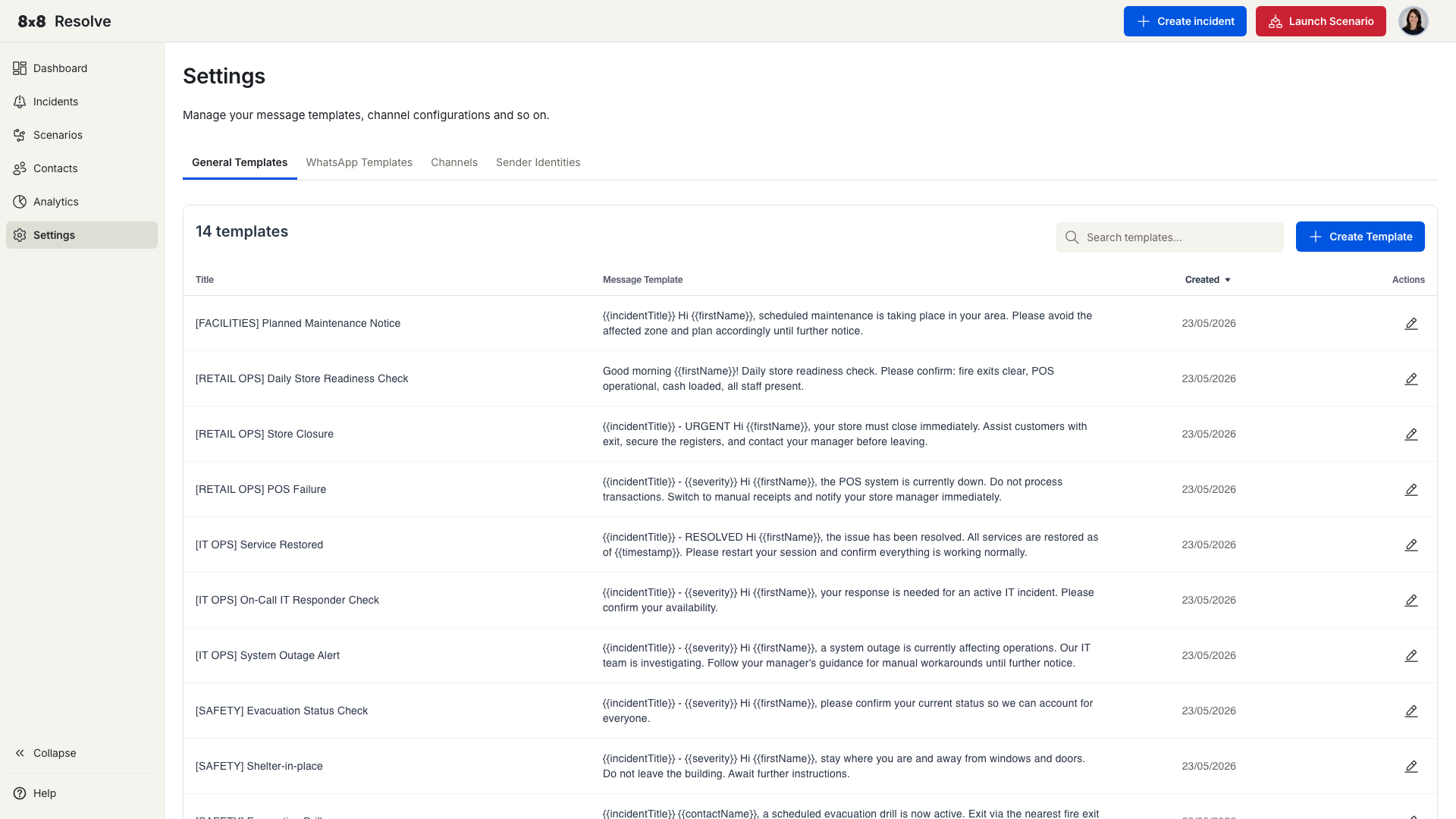Edit the Store Closure template
The height and width of the screenshot is (819, 1456).
[1410, 434]
